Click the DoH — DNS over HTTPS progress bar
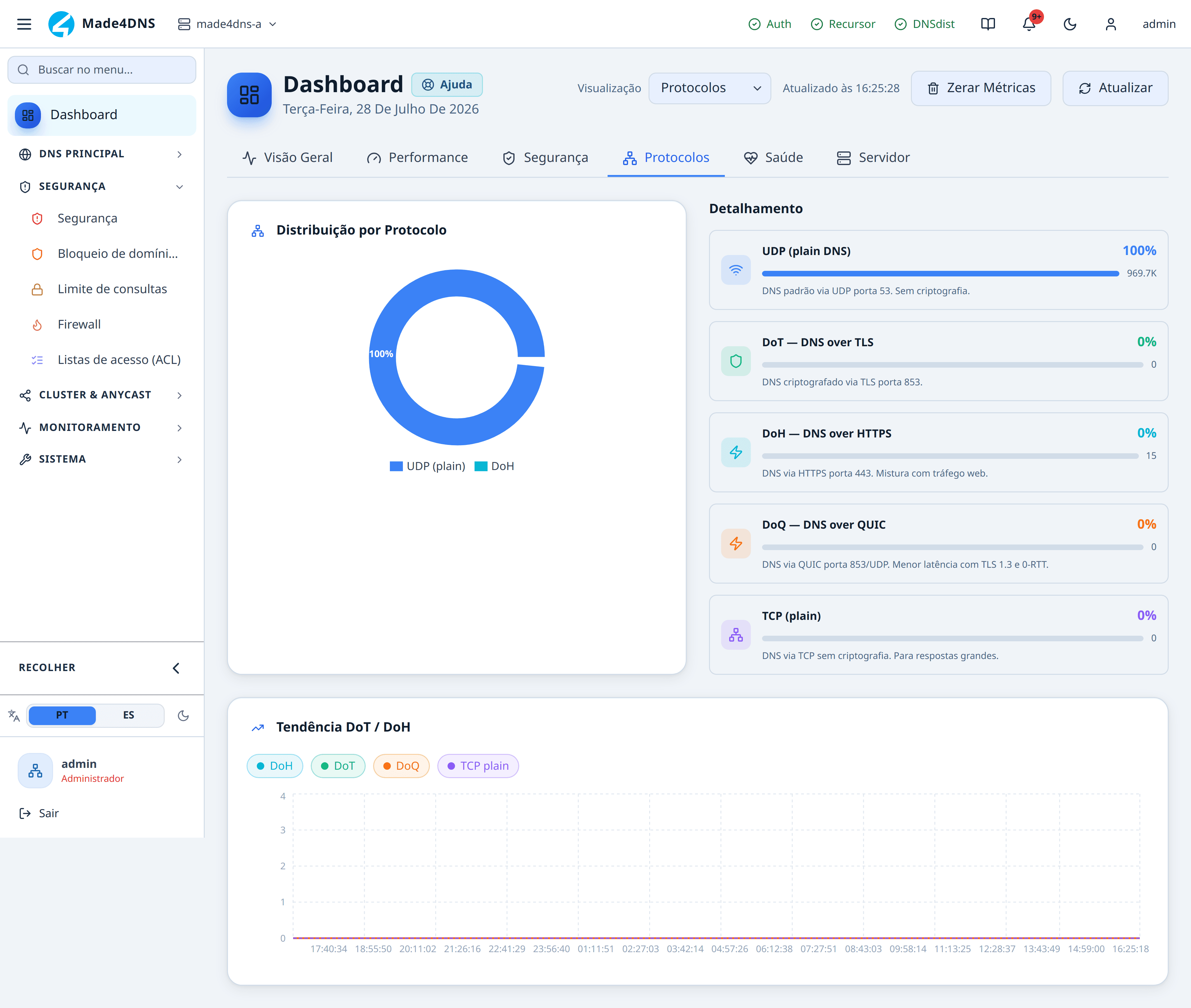 point(950,456)
